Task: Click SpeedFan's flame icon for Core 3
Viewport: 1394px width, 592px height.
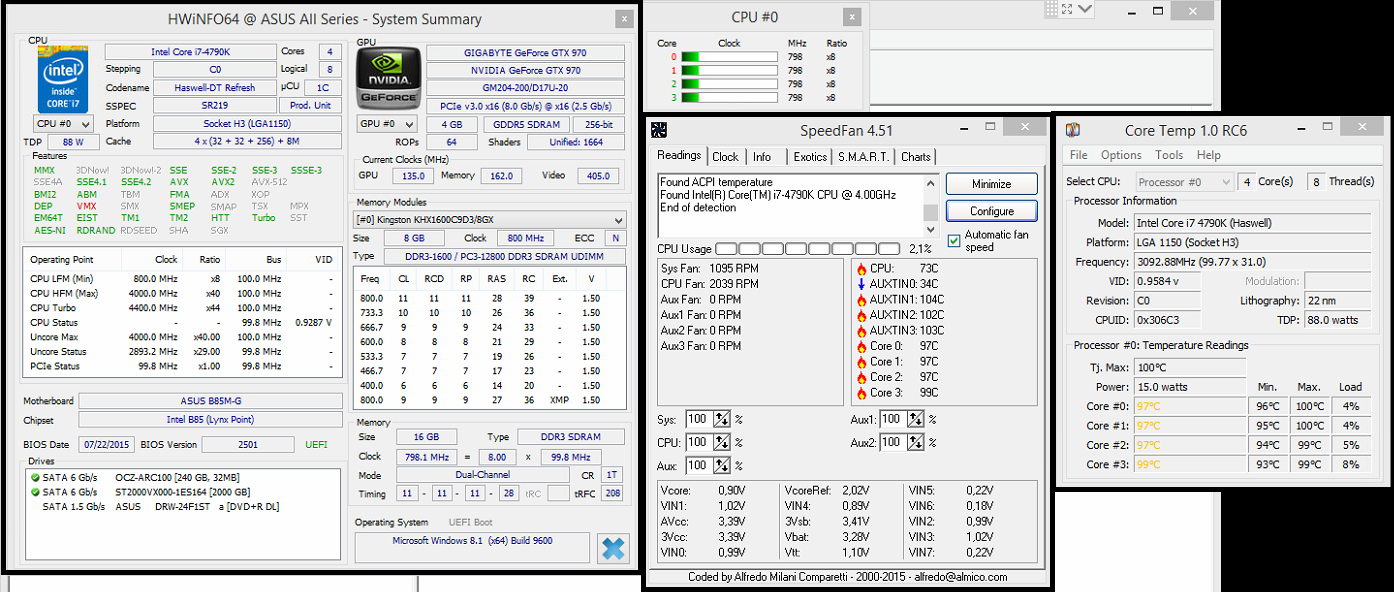Action: (861, 392)
